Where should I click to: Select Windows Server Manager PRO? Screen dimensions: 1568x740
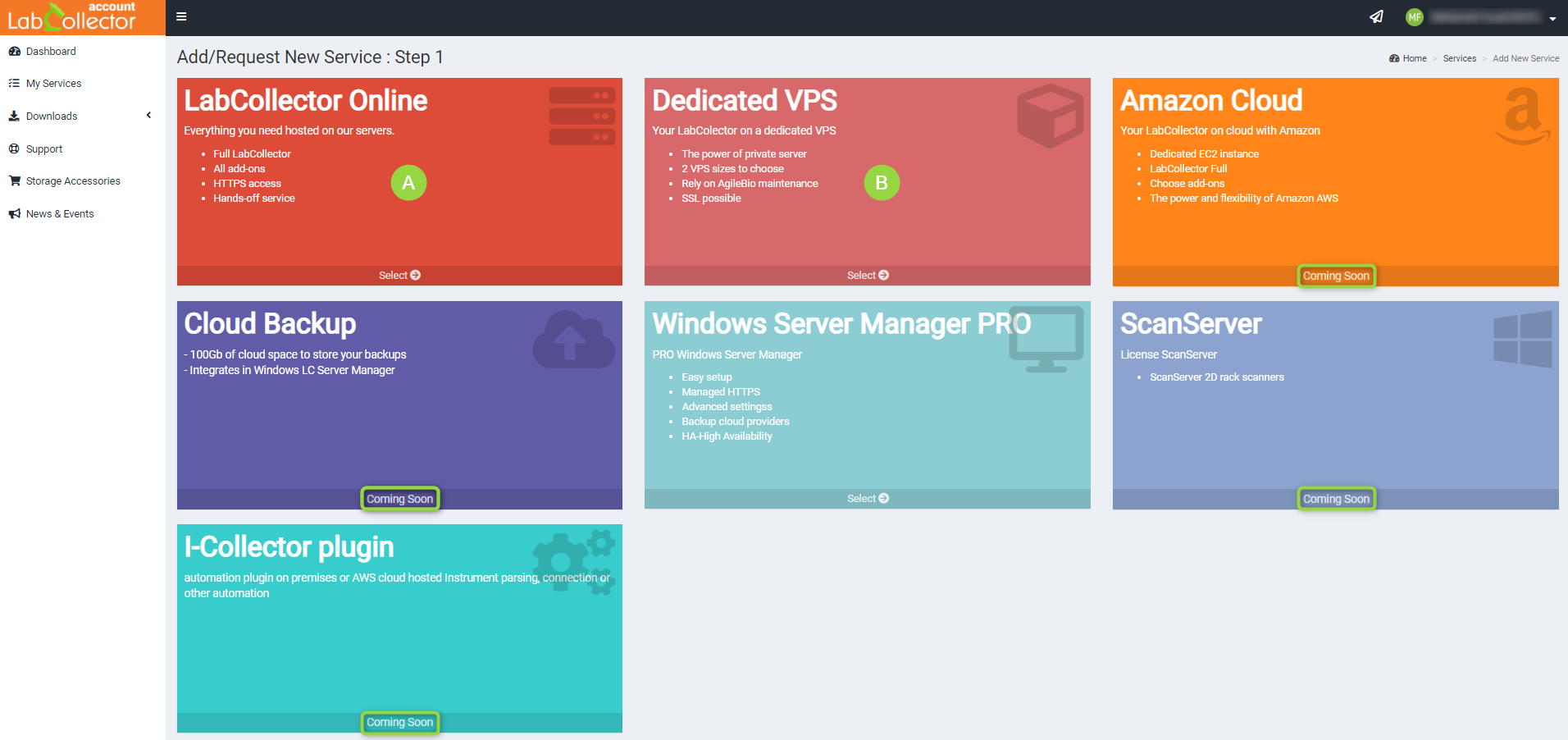[x=868, y=499]
